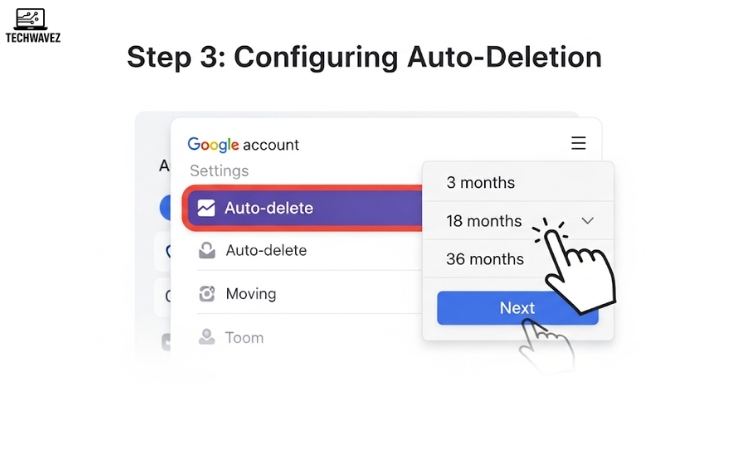
Task: Click the hand cursor below Next button
Action: click(545, 346)
